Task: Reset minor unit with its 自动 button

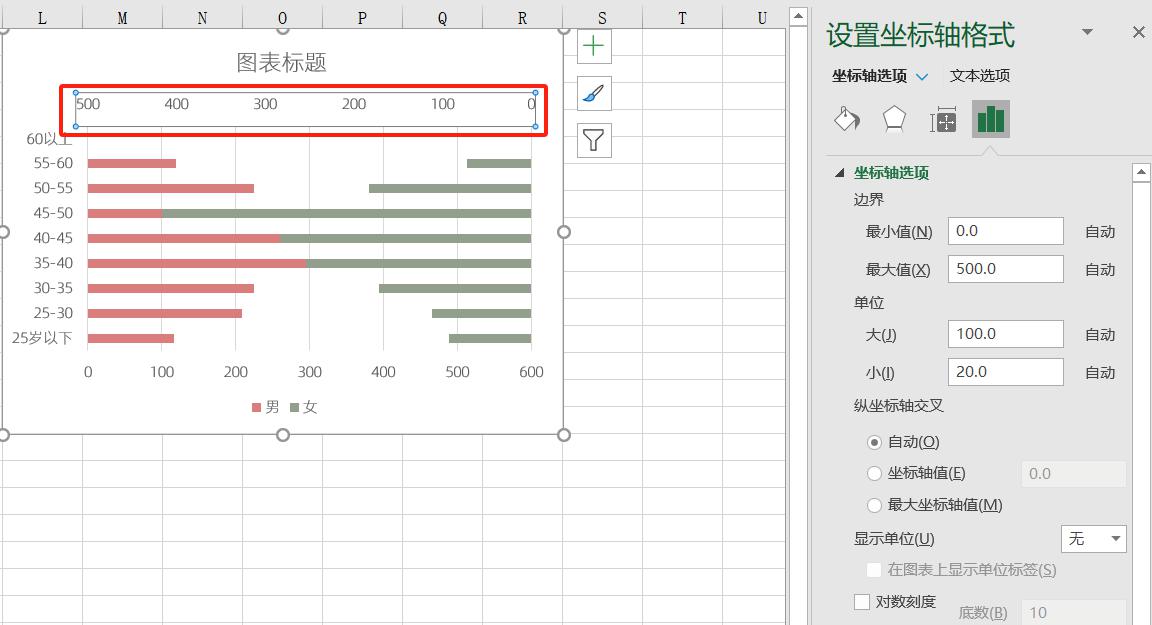Action: (x=1100, y=373)
